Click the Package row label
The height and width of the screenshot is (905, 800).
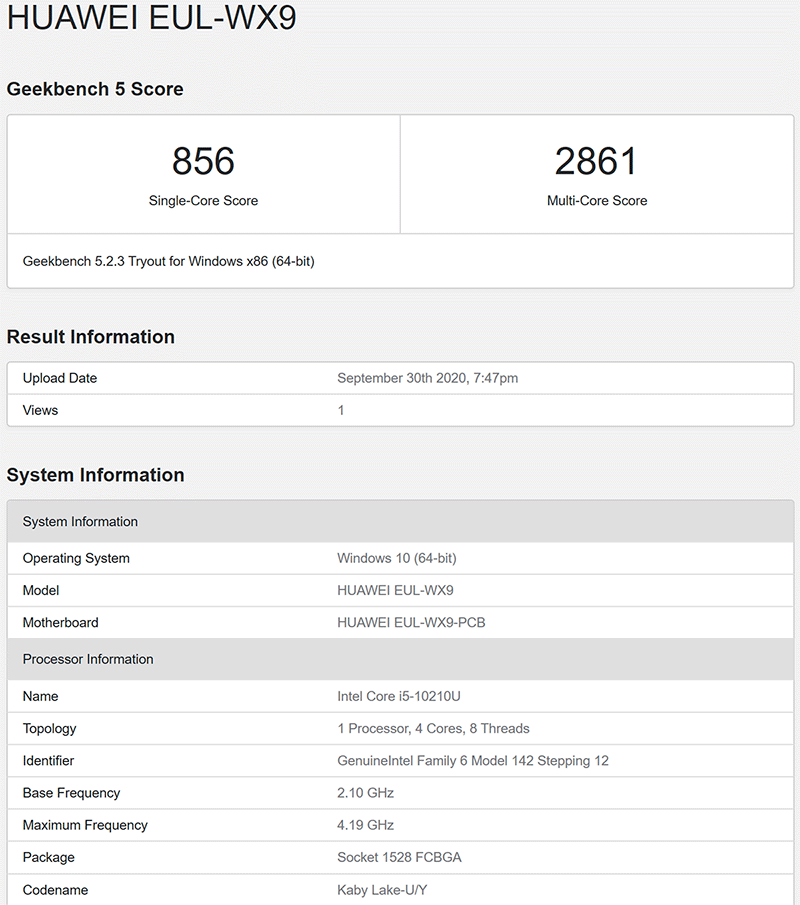click(49, 858)
